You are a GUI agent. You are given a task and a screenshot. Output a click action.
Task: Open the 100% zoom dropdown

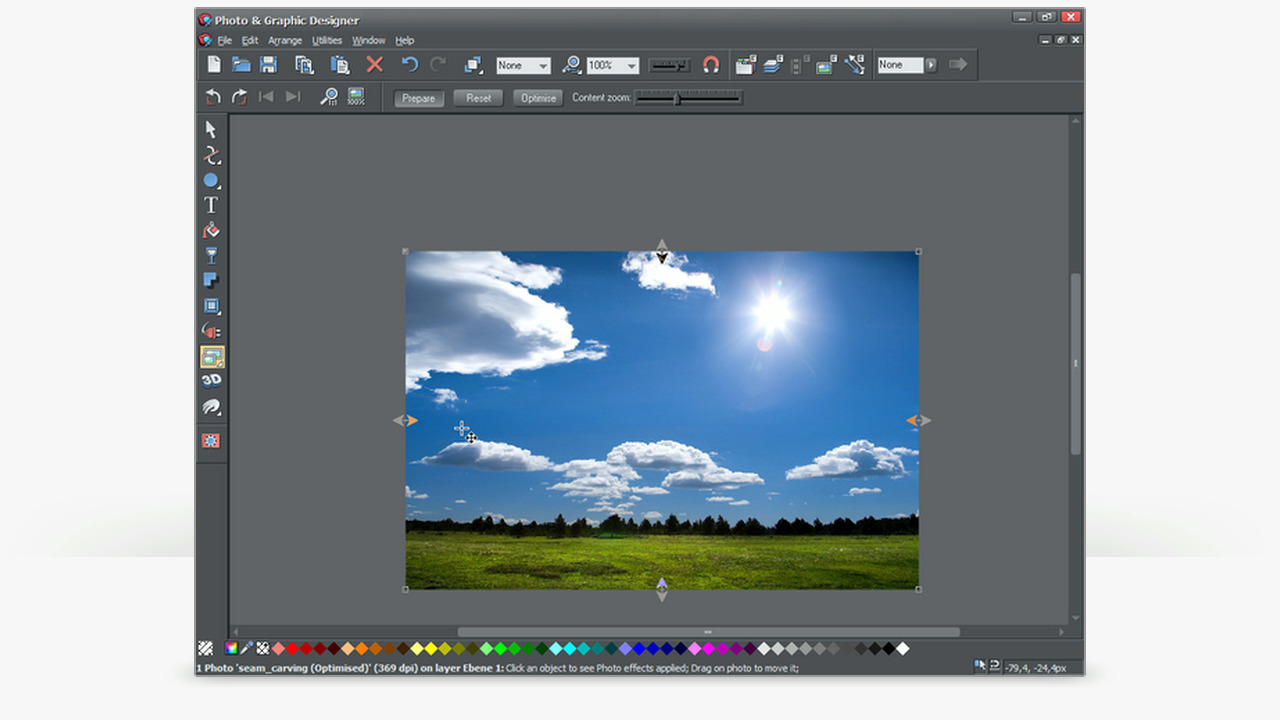[x=612, y=65]
